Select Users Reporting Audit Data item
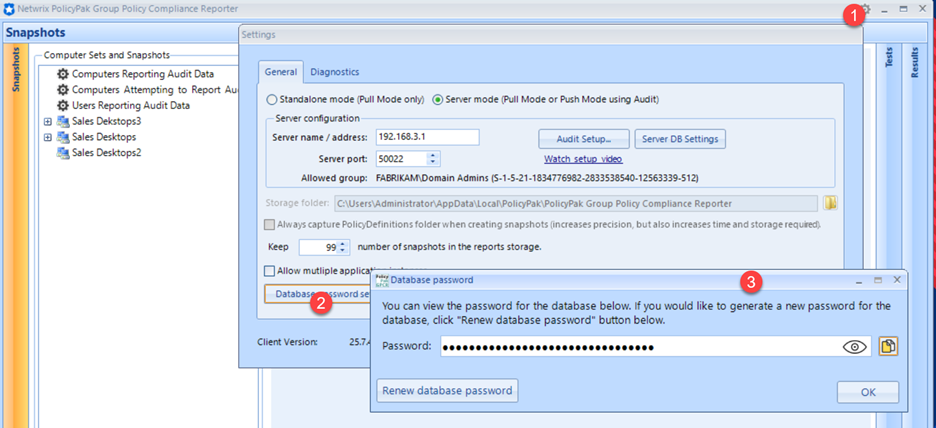Screen dimensions: 936x428 pyautogui.click(x=130, y=105)
